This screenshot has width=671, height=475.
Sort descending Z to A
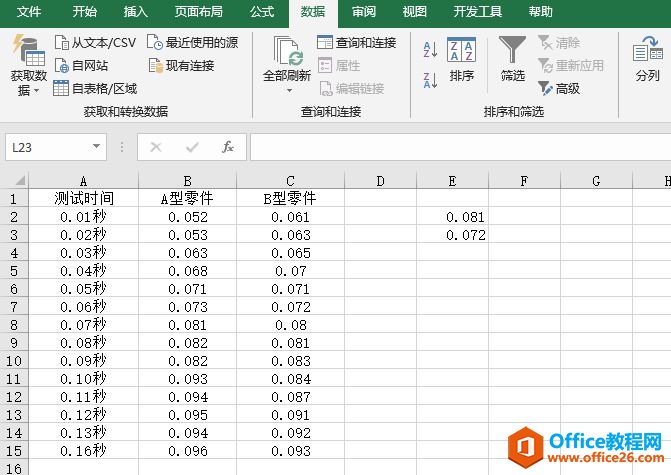430,80
